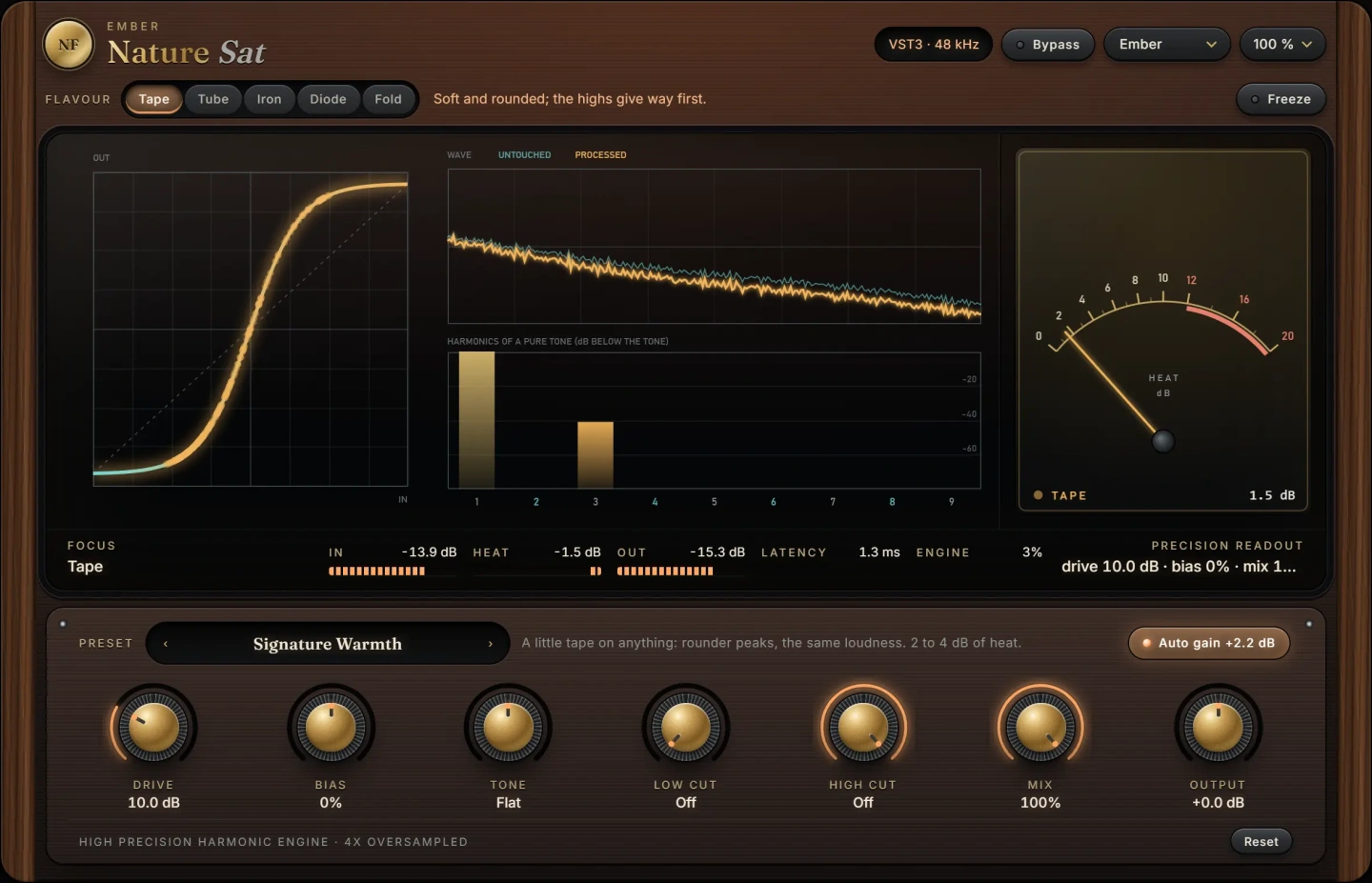The height and width of the screenshot is (883, 1372).
Task: Select the Iron flavour tab
Action: (x=269, y=99)
